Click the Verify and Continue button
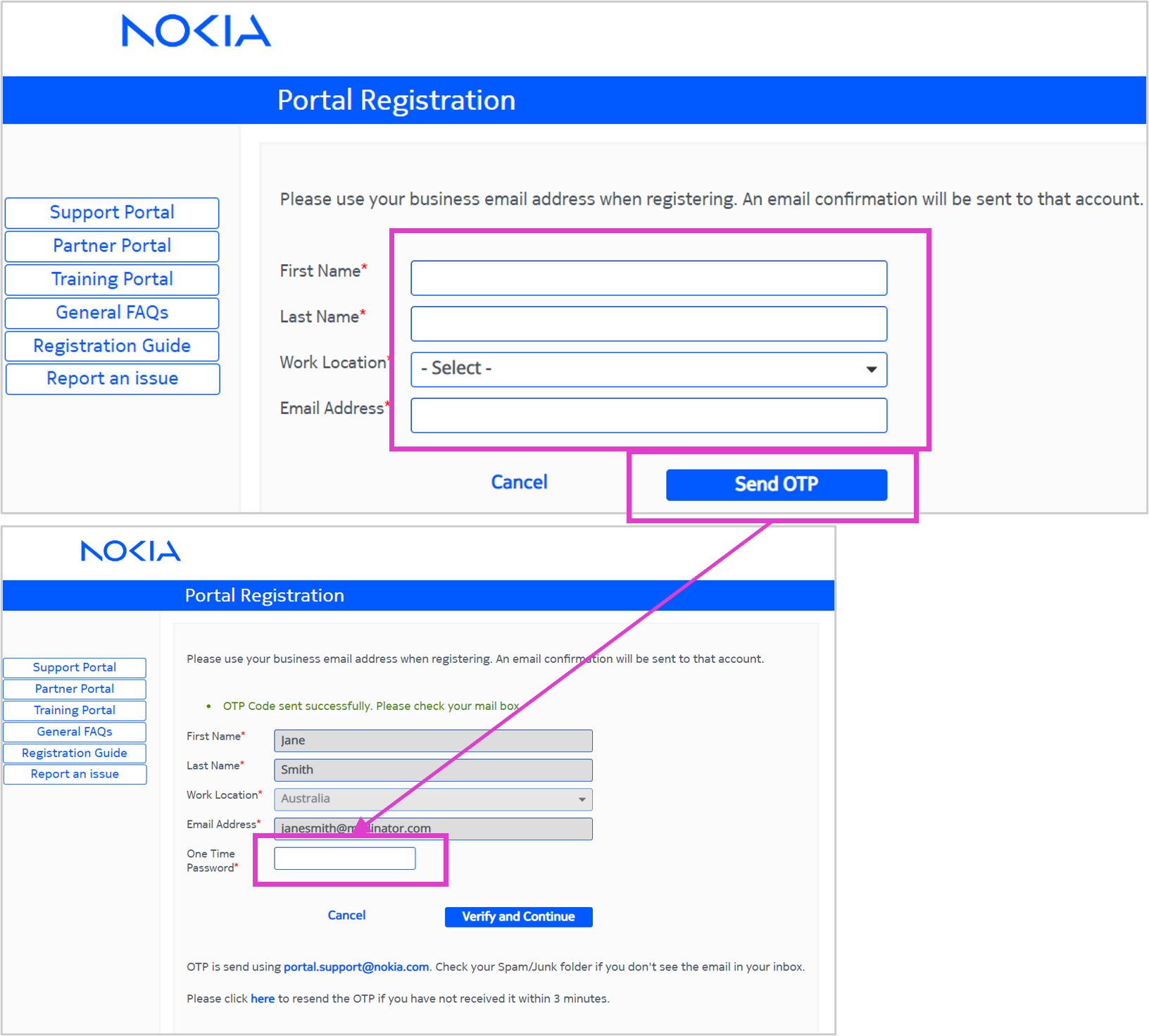Viewport: 1149px width, 1036px height. tap(518, 916)
